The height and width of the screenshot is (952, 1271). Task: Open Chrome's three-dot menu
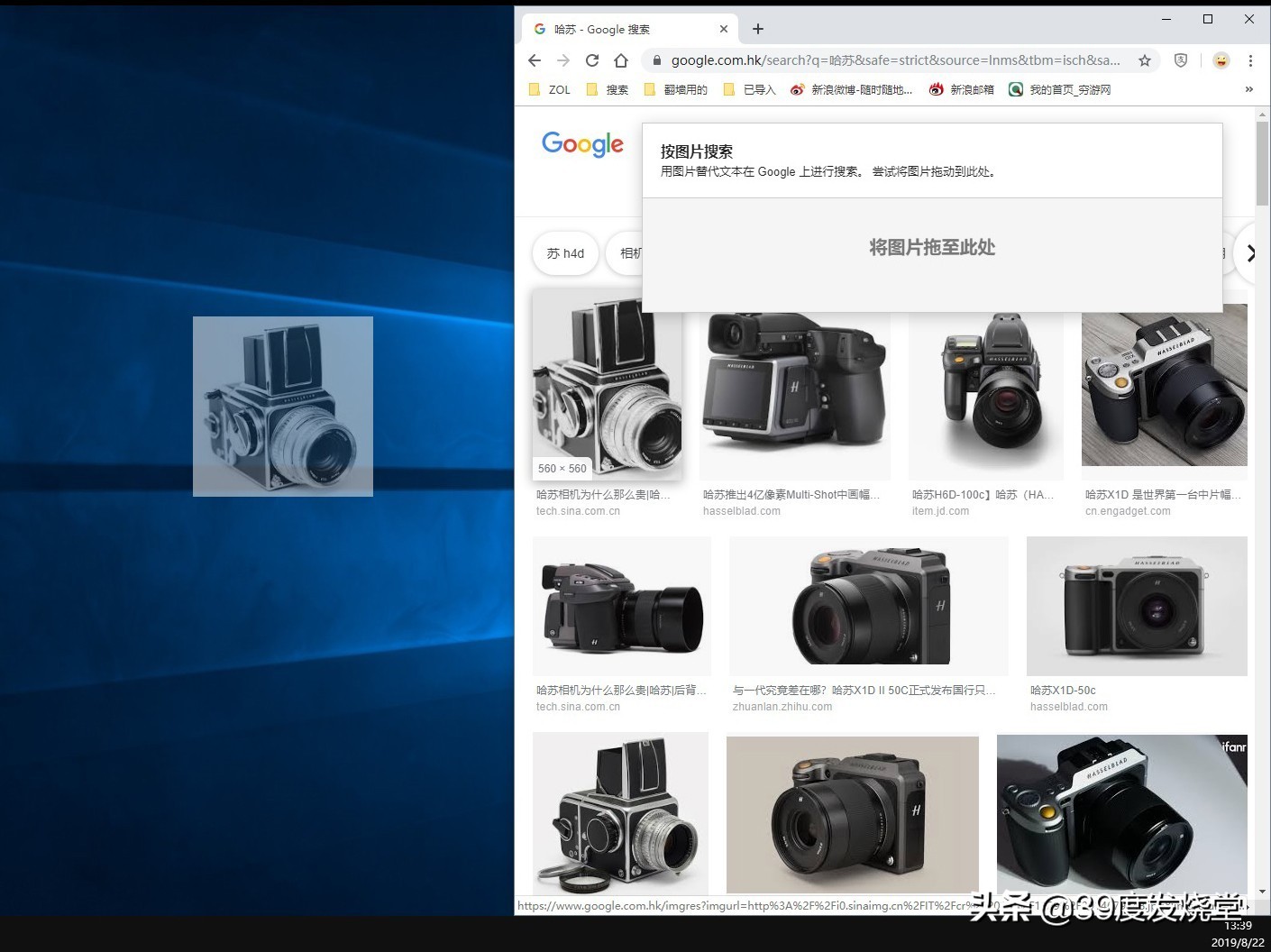click(1250, 60)
